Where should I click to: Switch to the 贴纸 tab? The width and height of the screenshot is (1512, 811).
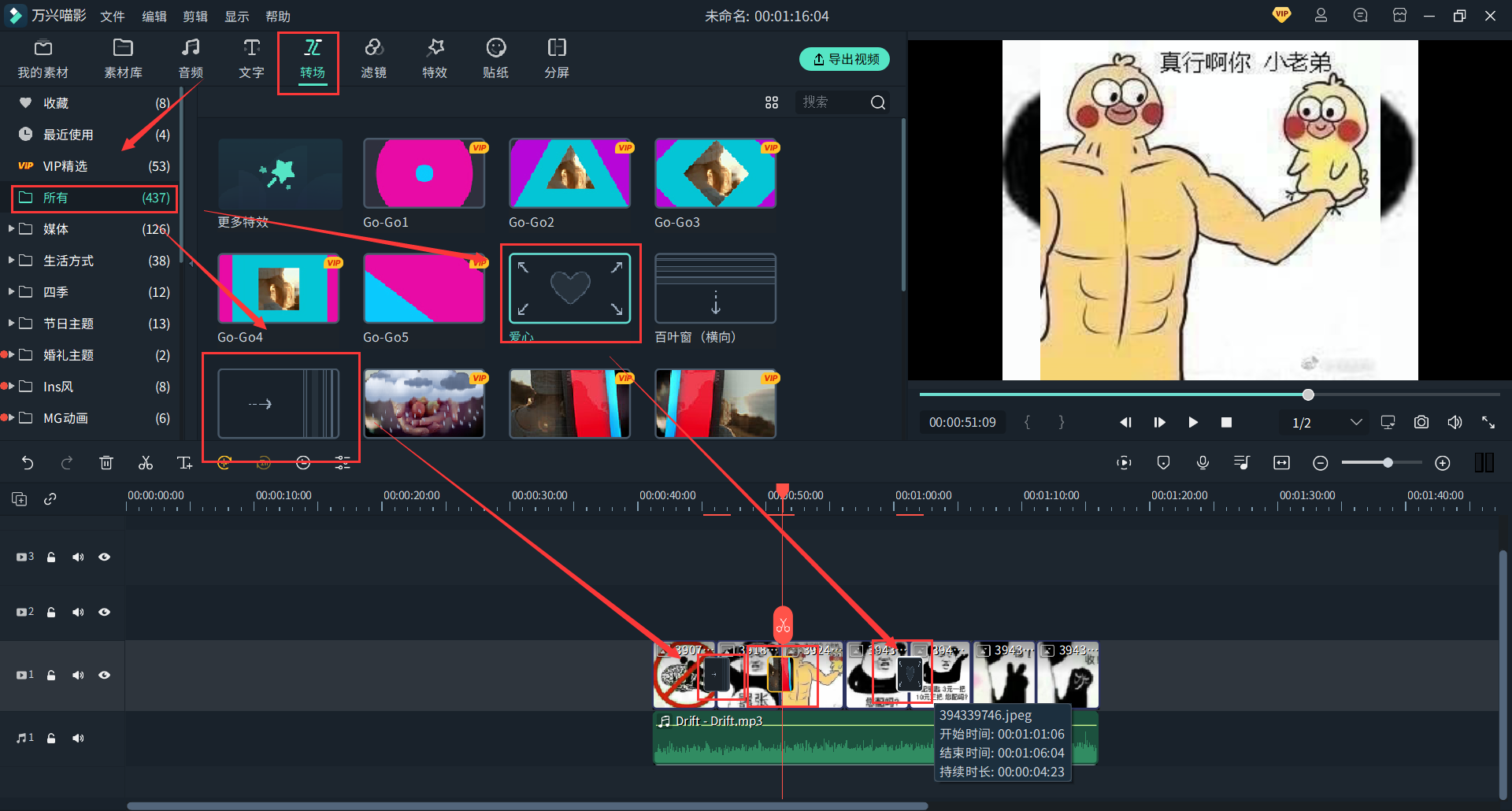coord(495,58)
